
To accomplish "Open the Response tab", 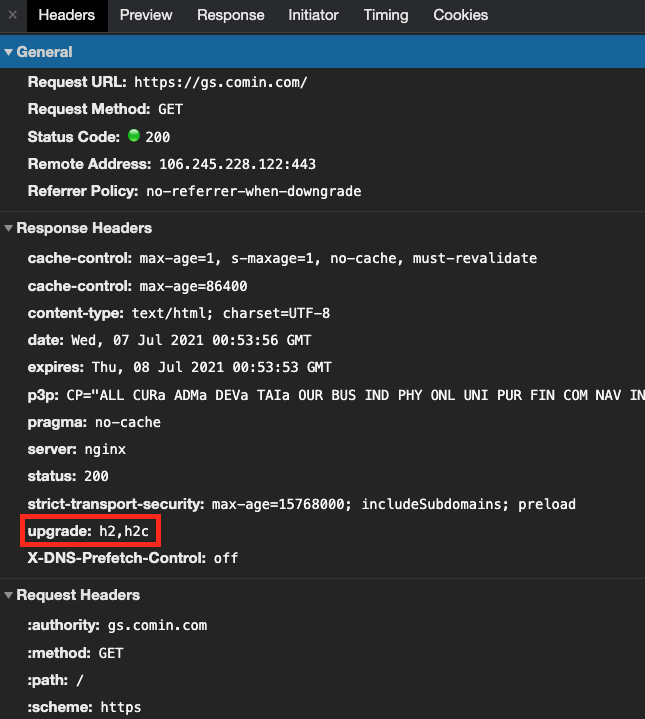I will click(x=231, y=15).
